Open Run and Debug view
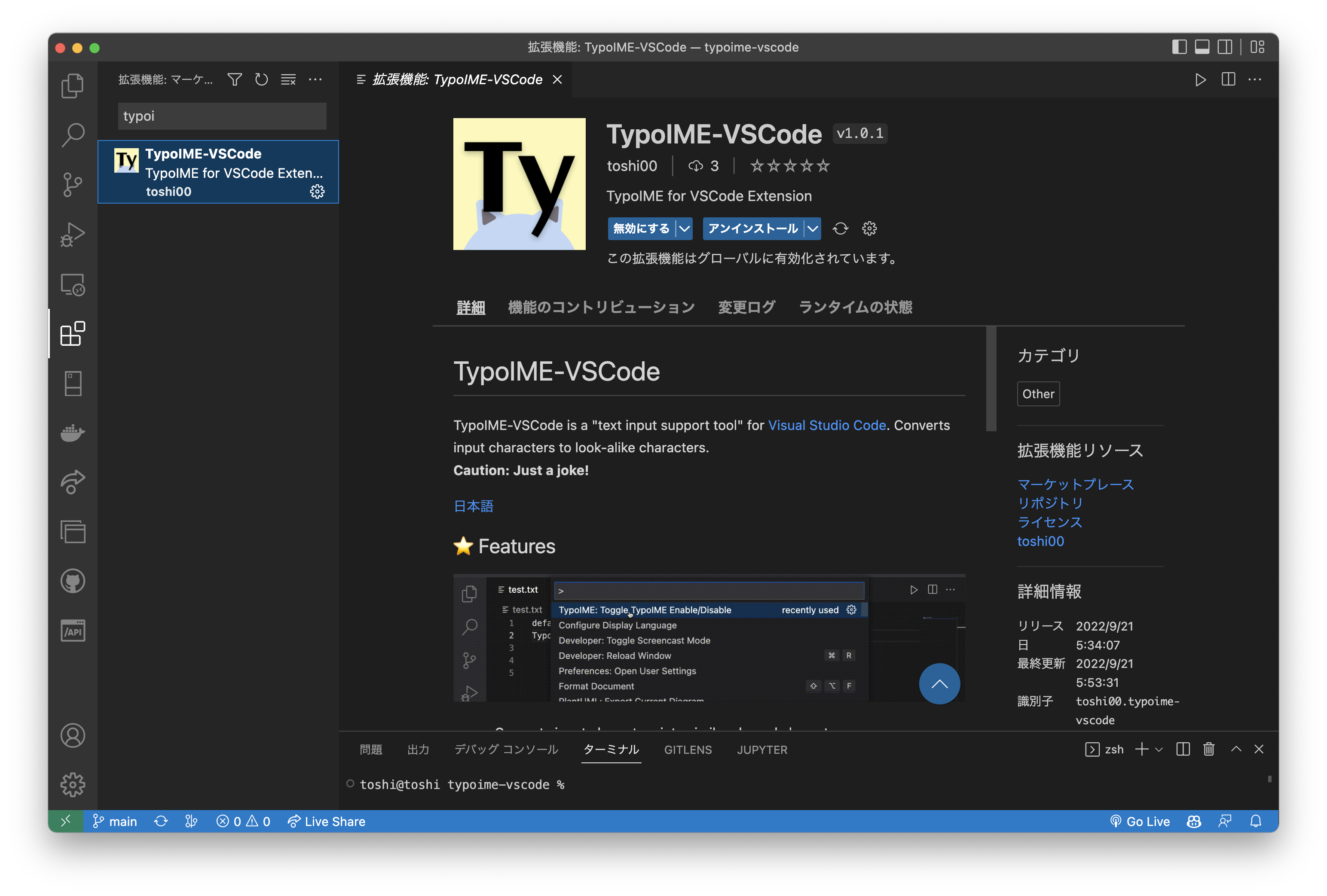Screen dimensions: 1327x896 click(73, 235)
